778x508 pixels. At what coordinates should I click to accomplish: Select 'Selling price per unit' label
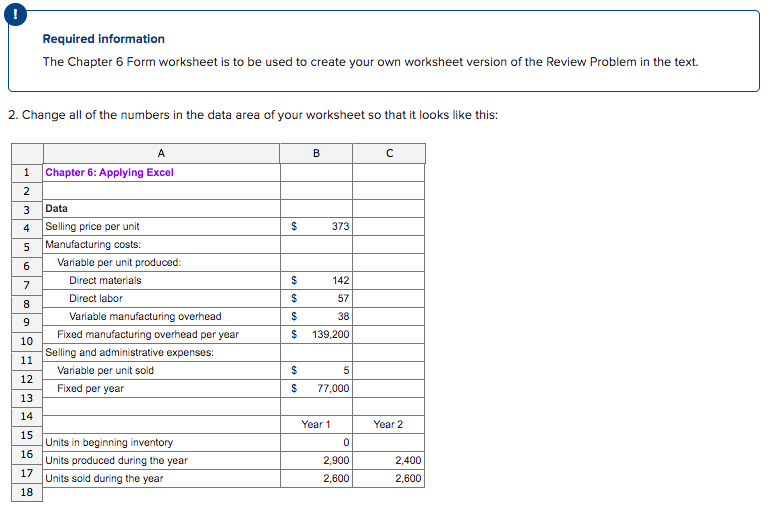(x=92, y=226)
